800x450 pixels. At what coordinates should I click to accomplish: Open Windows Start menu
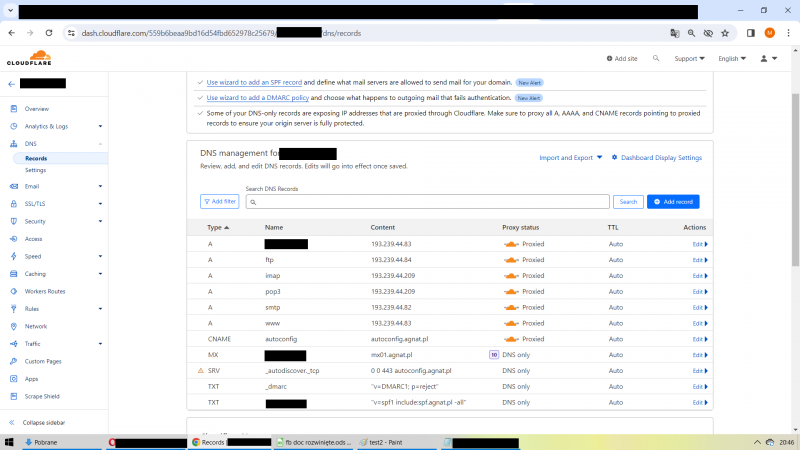click(x=10, y=442)
